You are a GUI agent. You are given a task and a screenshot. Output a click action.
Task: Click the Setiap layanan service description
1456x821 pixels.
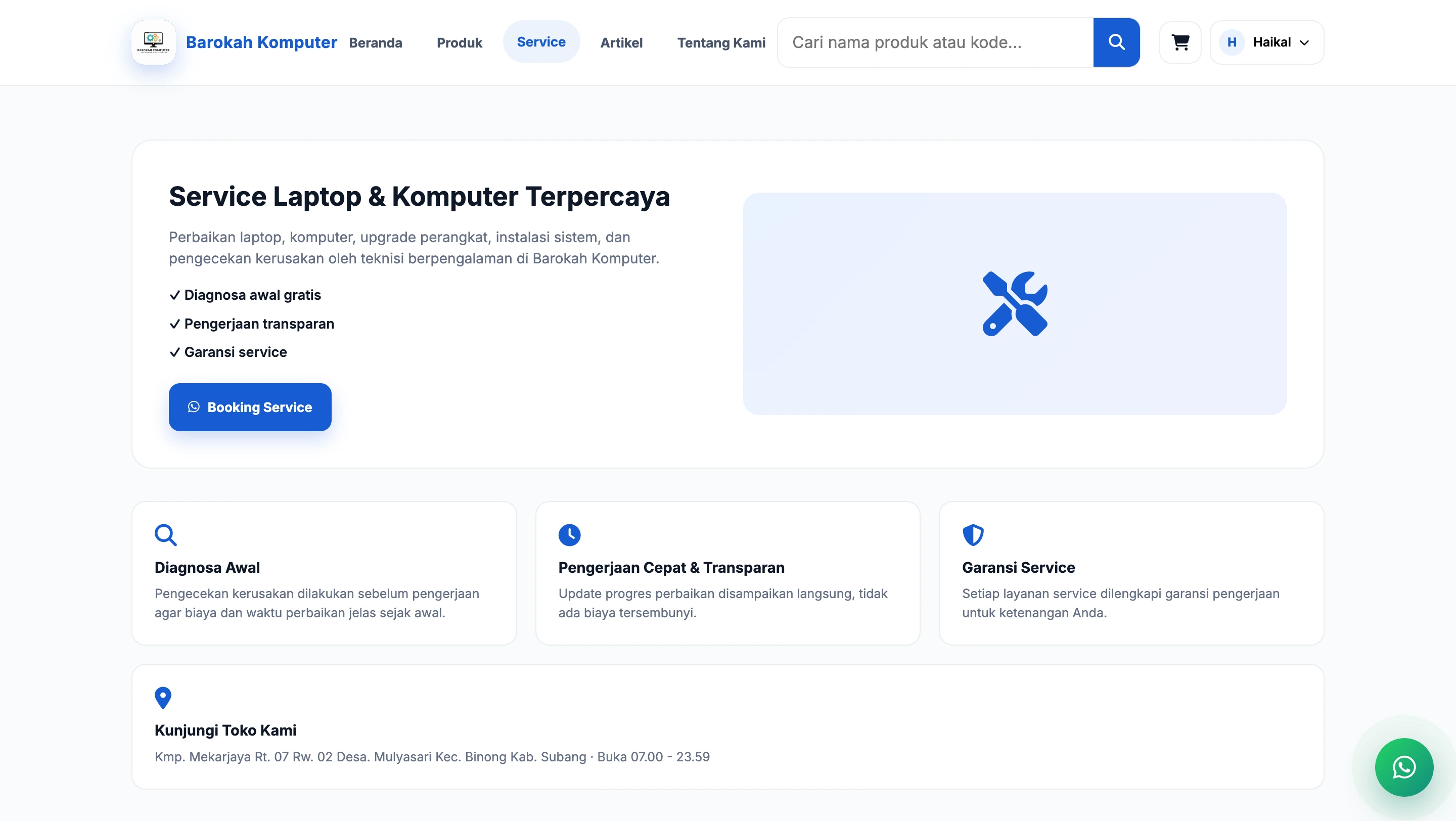(1121, 603)
